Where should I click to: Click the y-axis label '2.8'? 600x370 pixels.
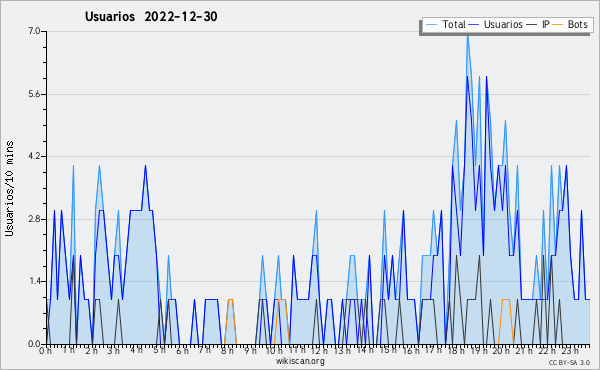click(34, 219)
